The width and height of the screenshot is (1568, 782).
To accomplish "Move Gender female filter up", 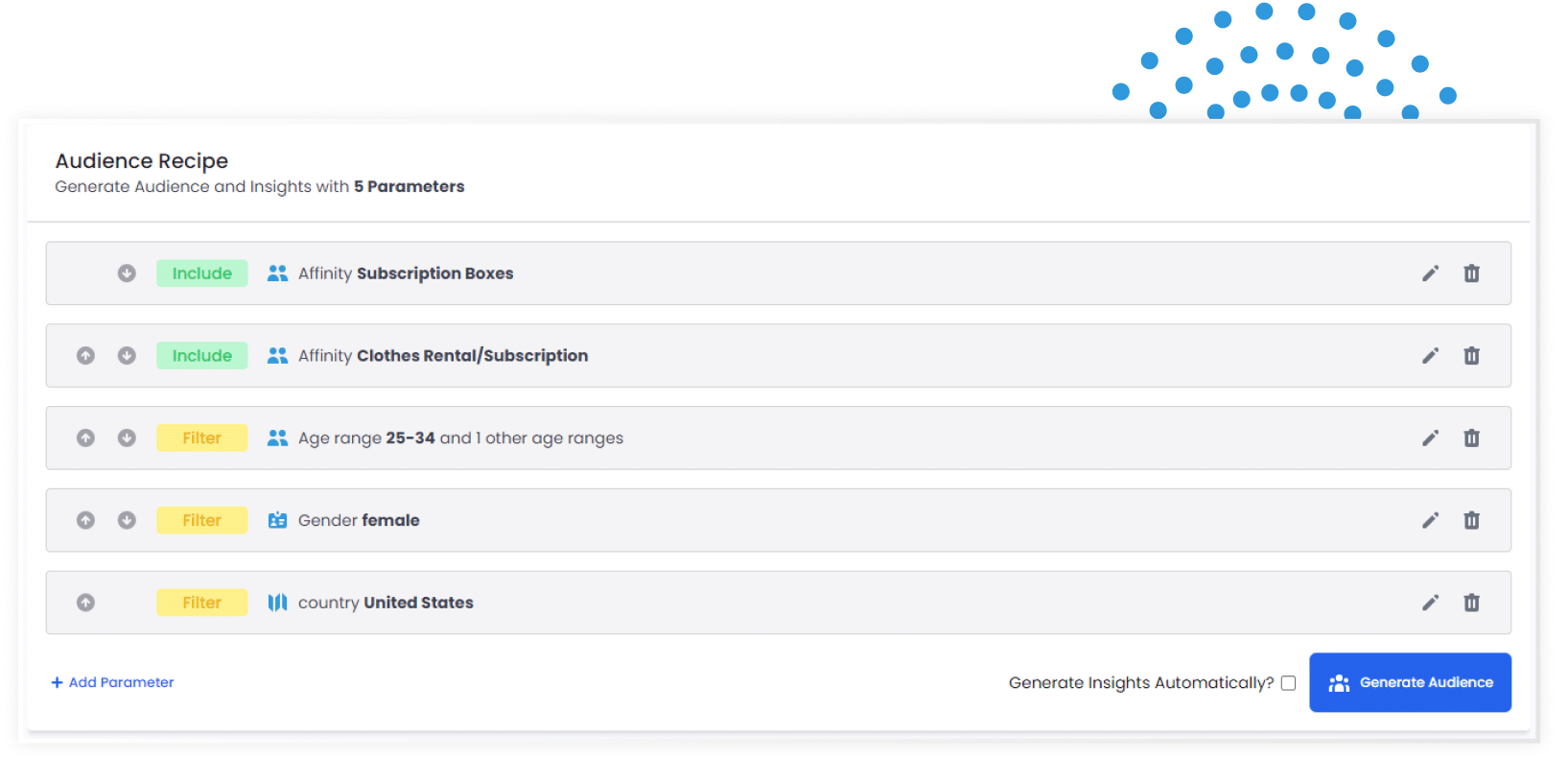I will click(x=85, y=520).
